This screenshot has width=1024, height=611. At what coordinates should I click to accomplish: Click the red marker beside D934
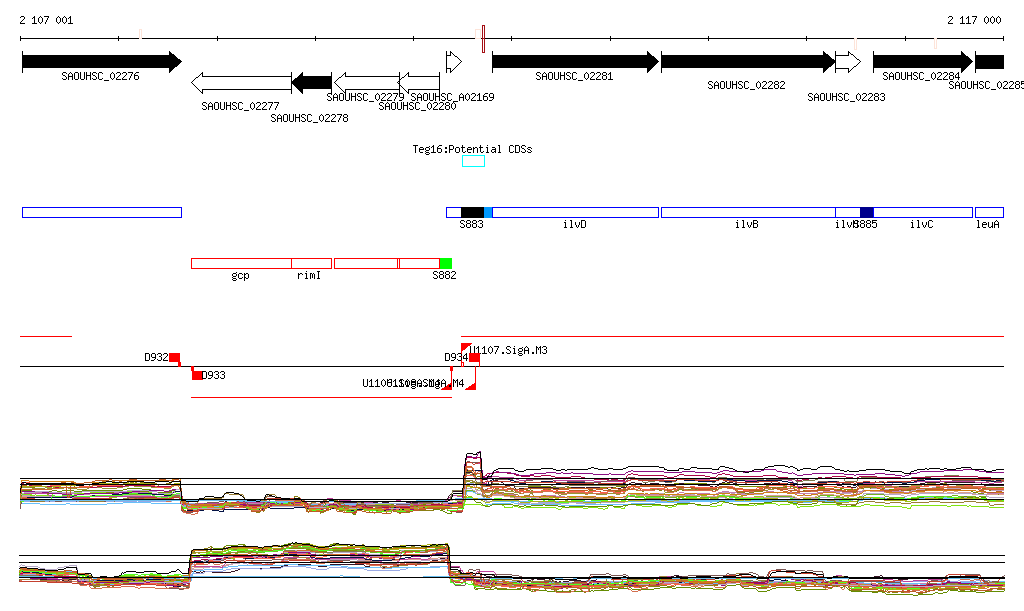(x=475, y=358)
